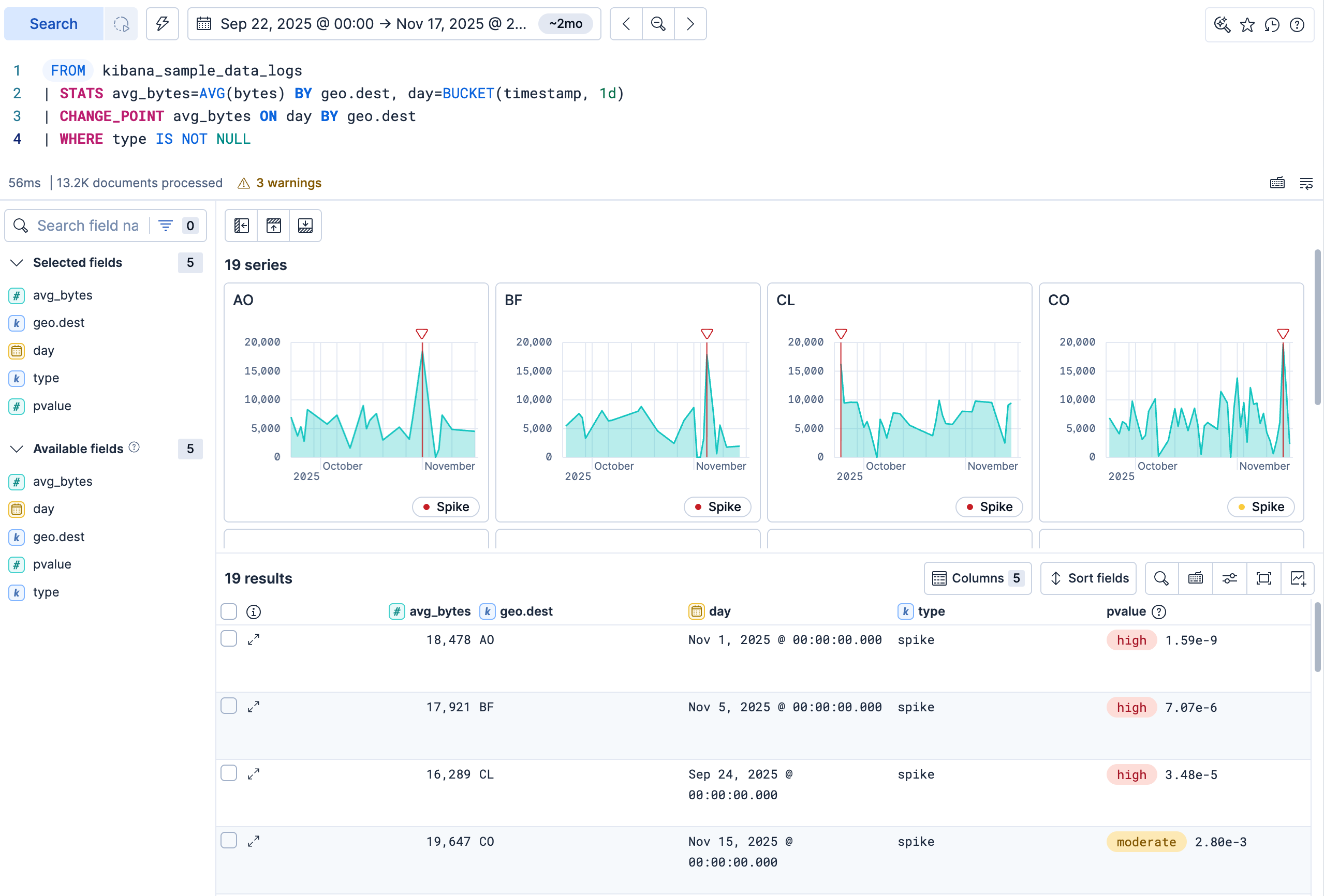The height and width of the screenshot is (896, 1324).
Task: Select avg_bytes in Selected fields
Action: pos(63,295)
